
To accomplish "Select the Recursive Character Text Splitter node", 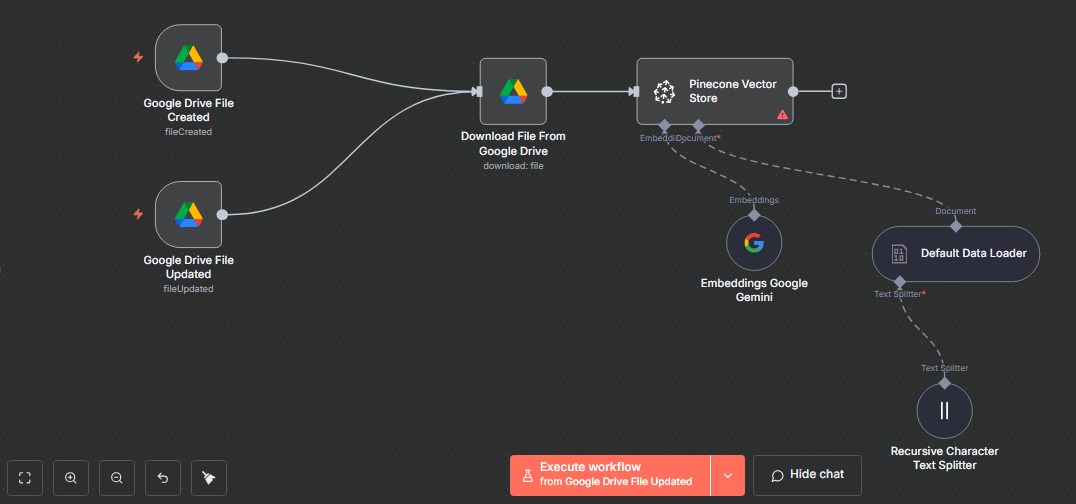I will 944,411.
